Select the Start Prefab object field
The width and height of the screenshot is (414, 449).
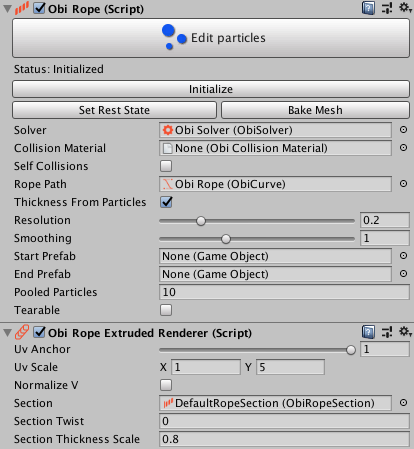[x=275, y=256]
